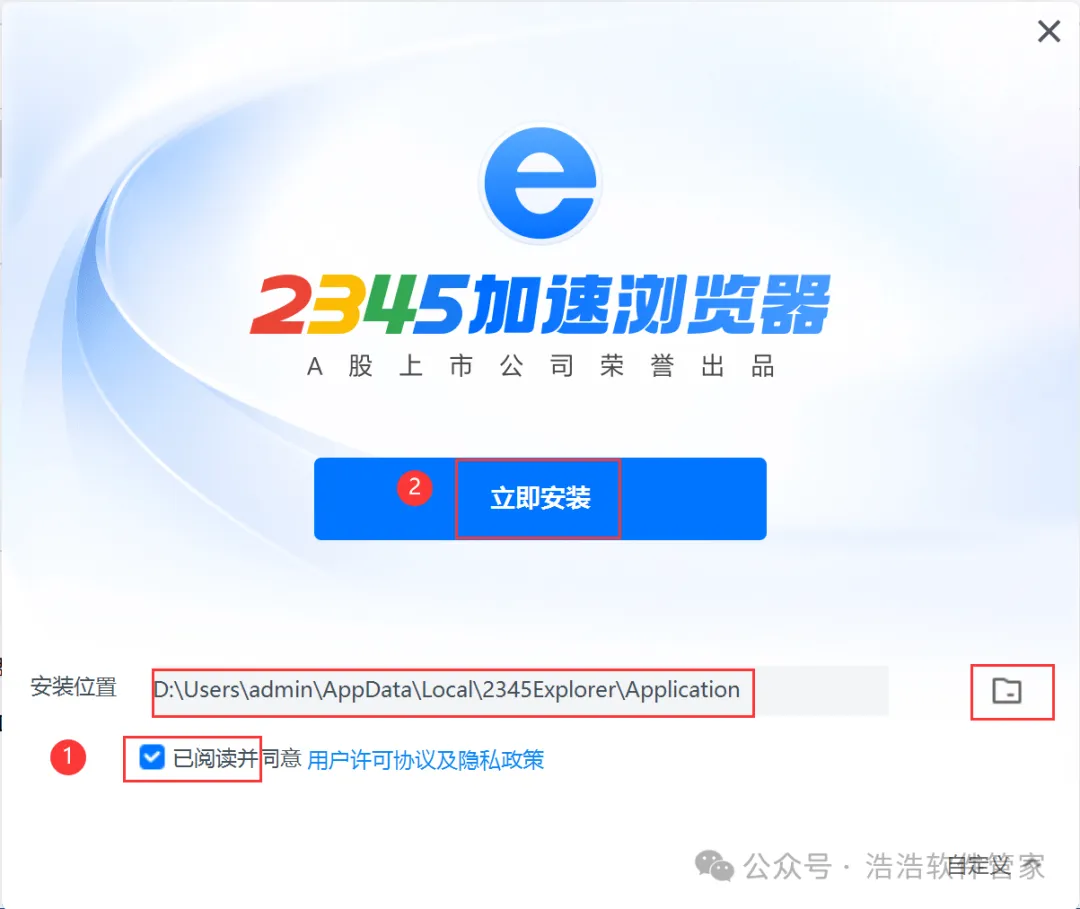Click the 同意 text before the policy link
The width and height of the screenshot is (1080, 909).
click(281, 759)
